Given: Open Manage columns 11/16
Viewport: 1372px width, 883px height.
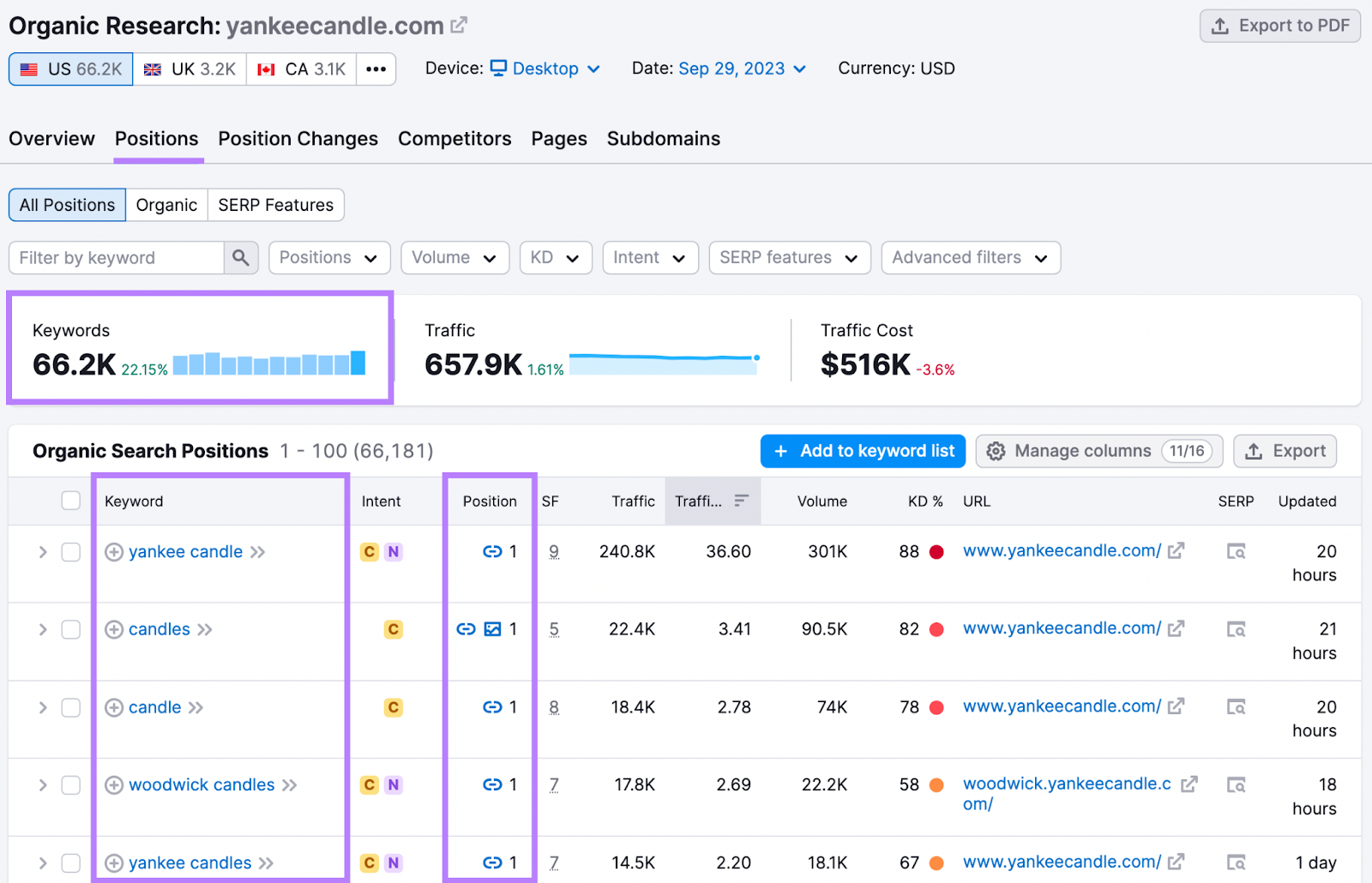Looking at the screenshot, I should coord(1099,451).
